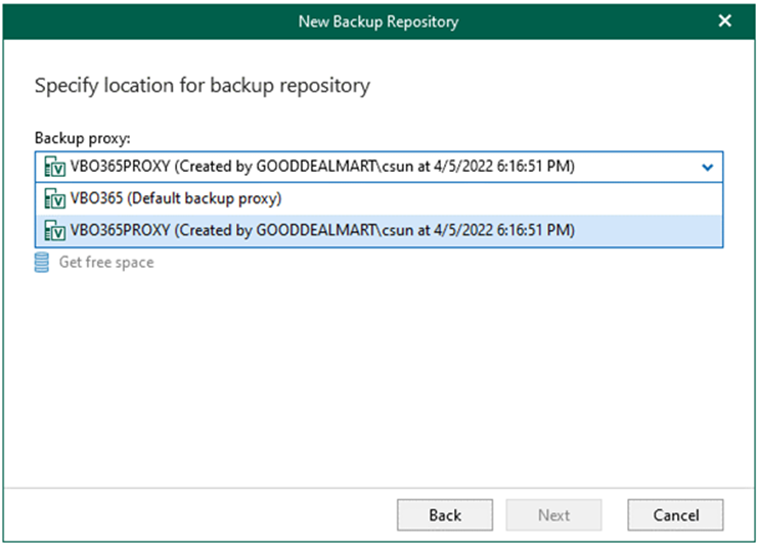Viewport: 757px width, 545px height.
Task: Choose VBO365PROXY entry in dropdown list
Action: (379, 231)
